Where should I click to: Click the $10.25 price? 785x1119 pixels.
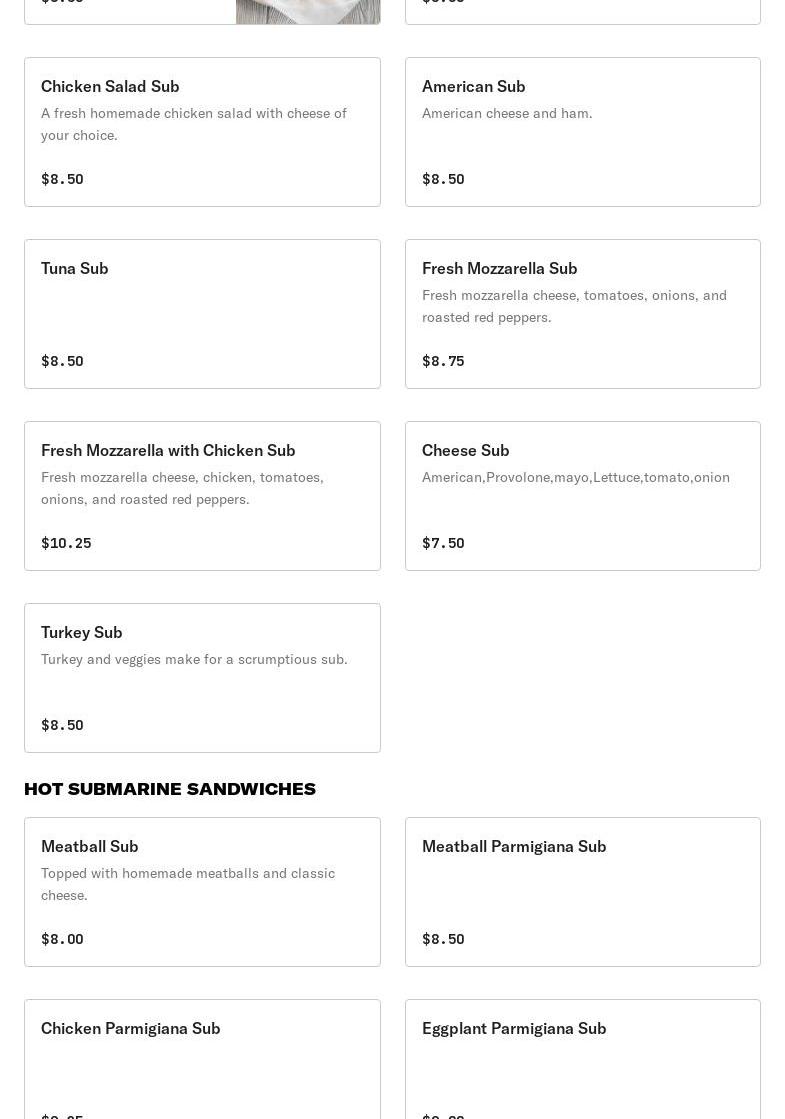pyautogui.click(x=66, y=543)
